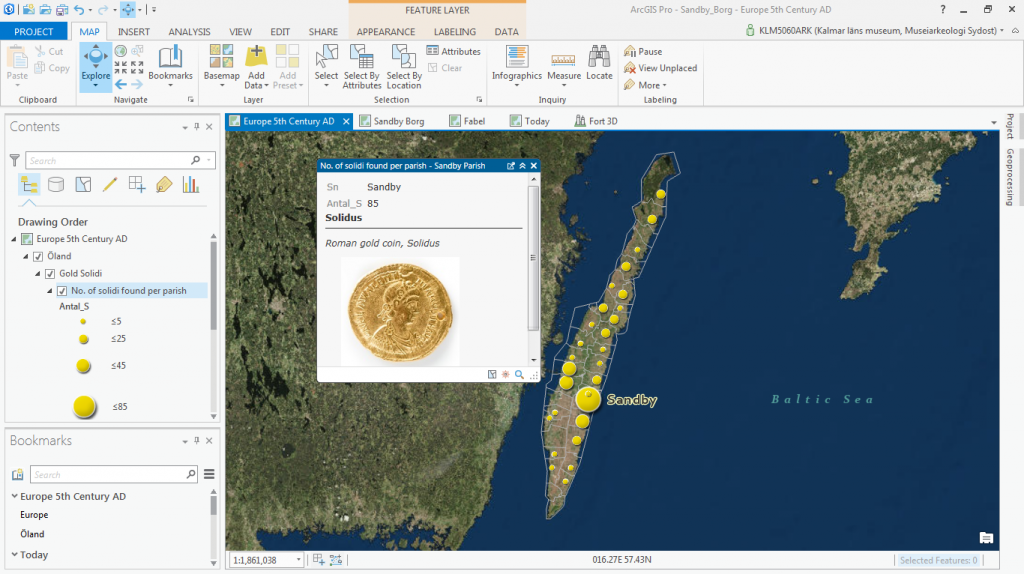Click the New Bookmark icon

(18, 474)
